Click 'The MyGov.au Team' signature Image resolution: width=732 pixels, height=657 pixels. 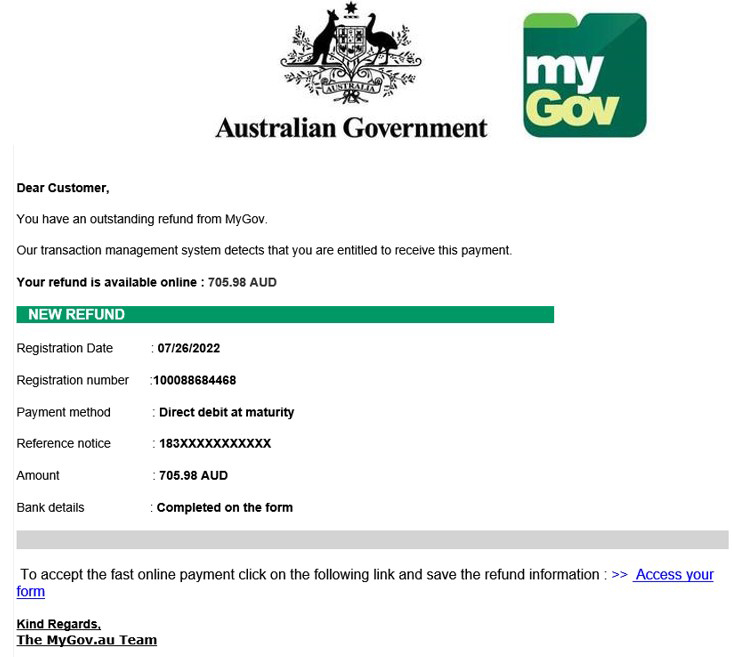(x=86, y=640)
